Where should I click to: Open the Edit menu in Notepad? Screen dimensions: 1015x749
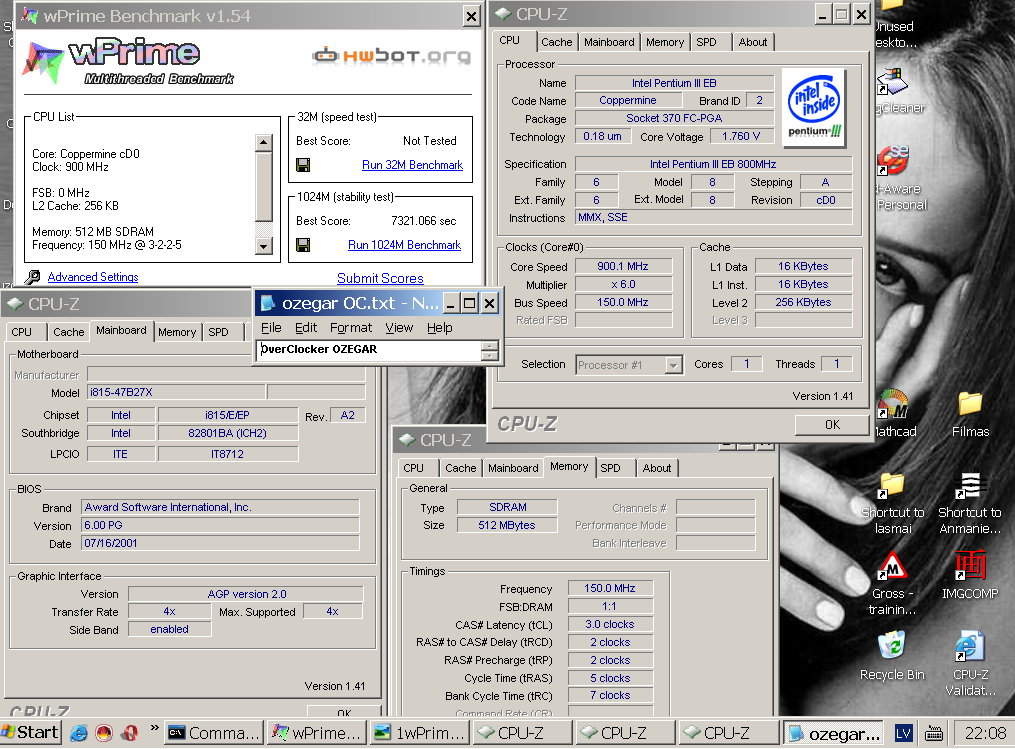coord(306,328)
